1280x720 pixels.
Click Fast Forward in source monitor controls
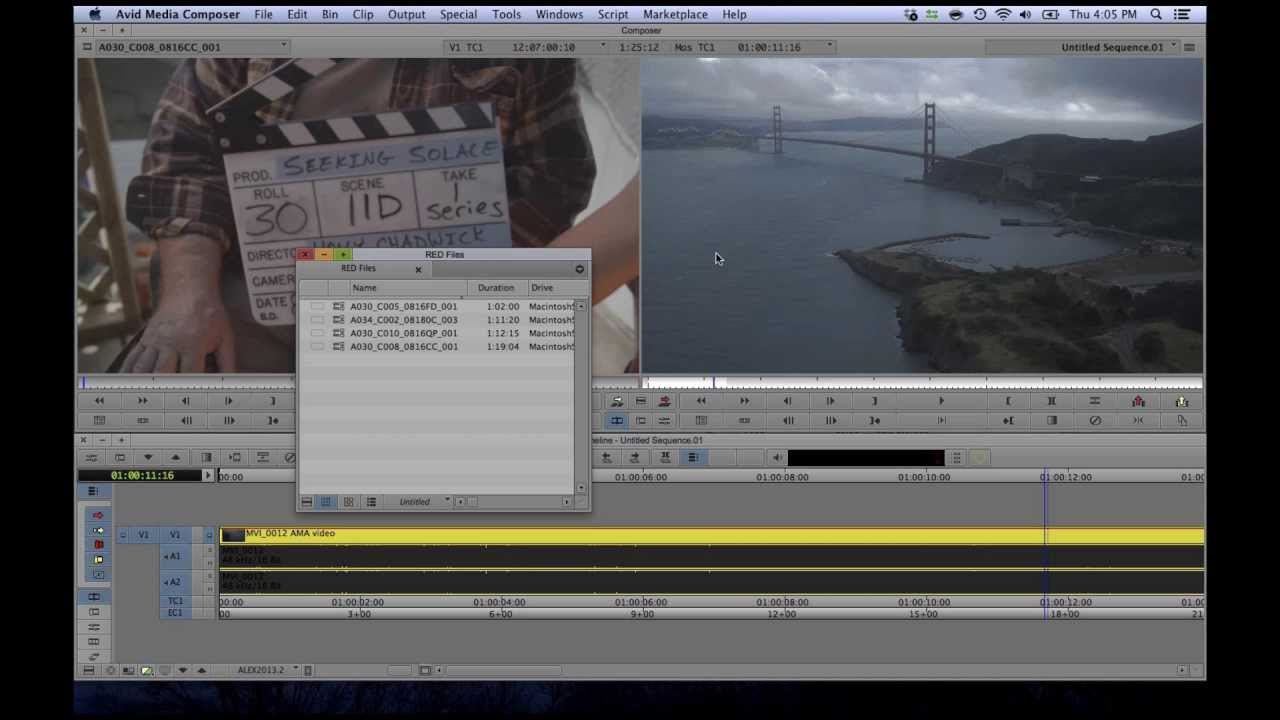click(x=142, y=401)
